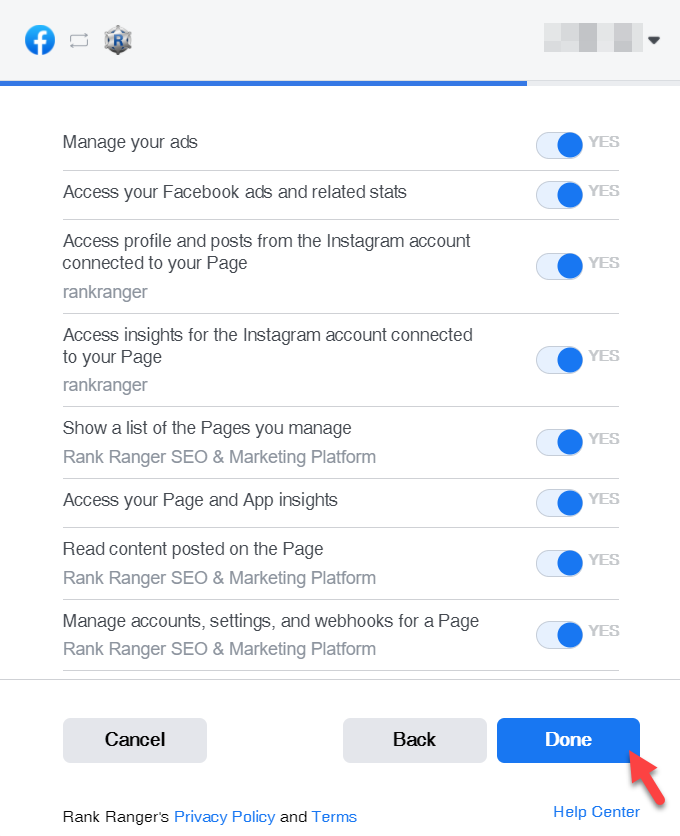This screenshot has height=836, width=680.
Task: Visit the Help Center link
Action: pos(596,811)
